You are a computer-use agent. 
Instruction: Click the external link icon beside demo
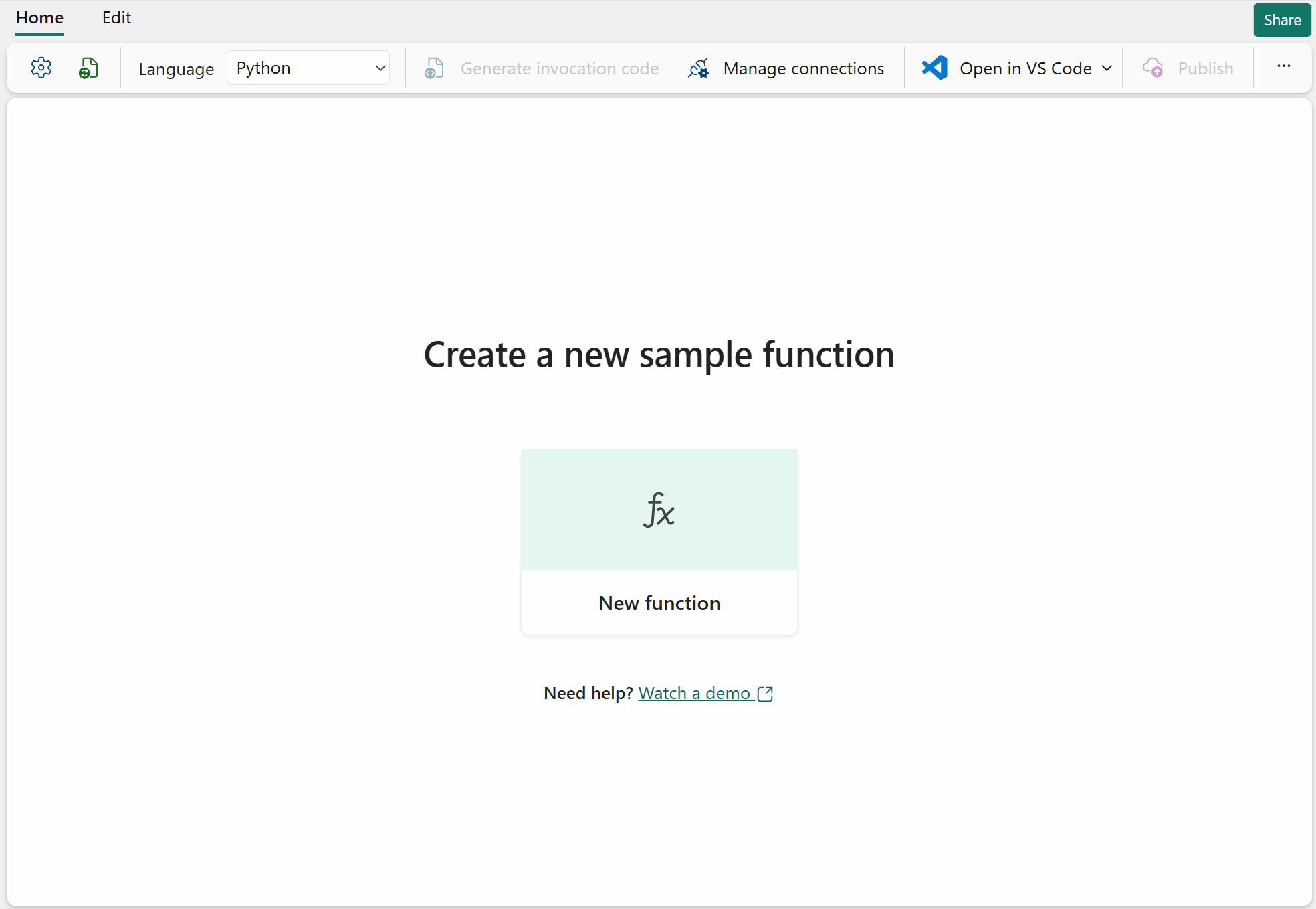click(x=765, y=694)
